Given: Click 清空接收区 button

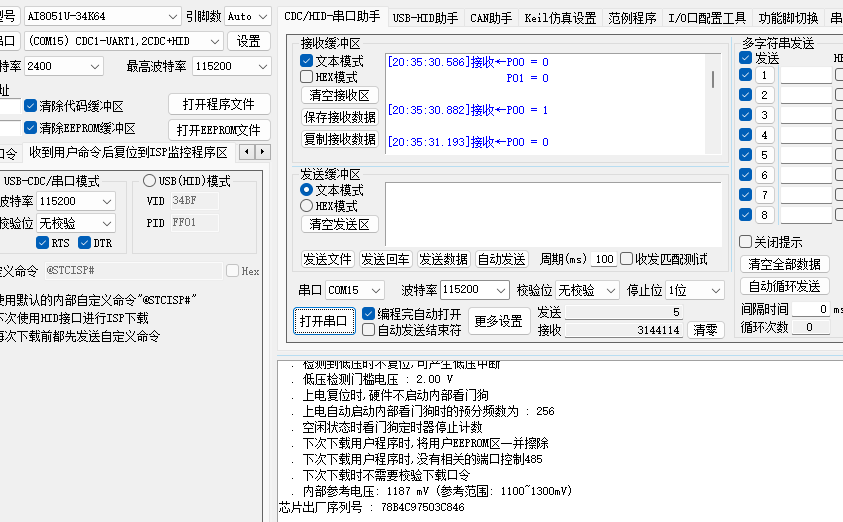Looking at the screenshot, I should tap(340, 95).
